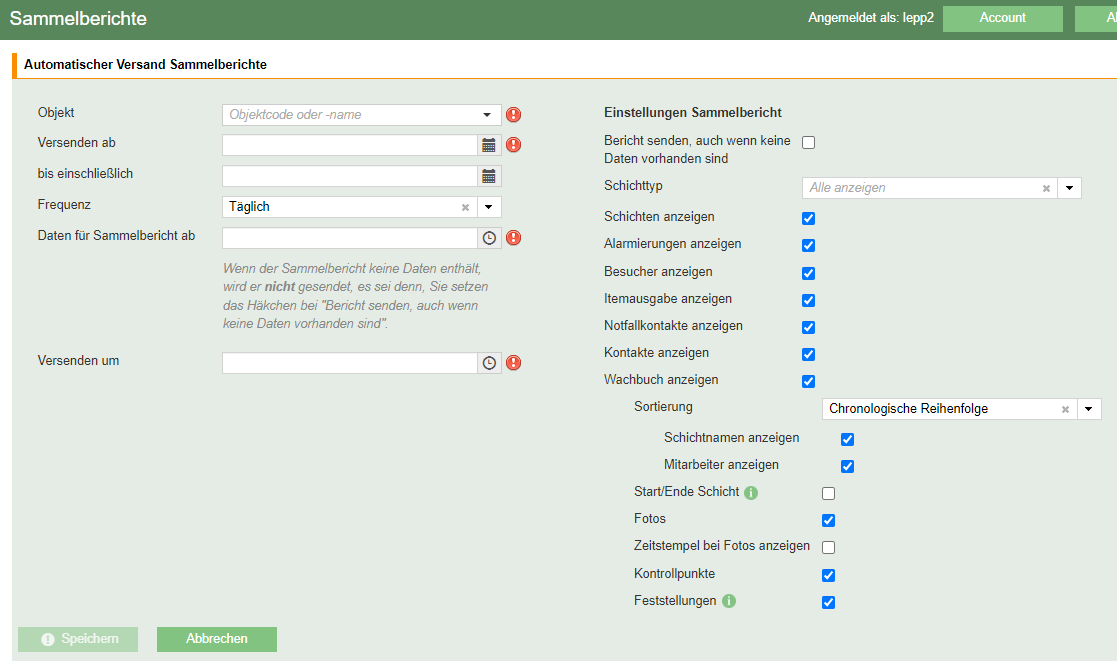Open the Objekt dropdown arrow
The width and height of the screenshot is (1117, 661).
click(487, 115)
